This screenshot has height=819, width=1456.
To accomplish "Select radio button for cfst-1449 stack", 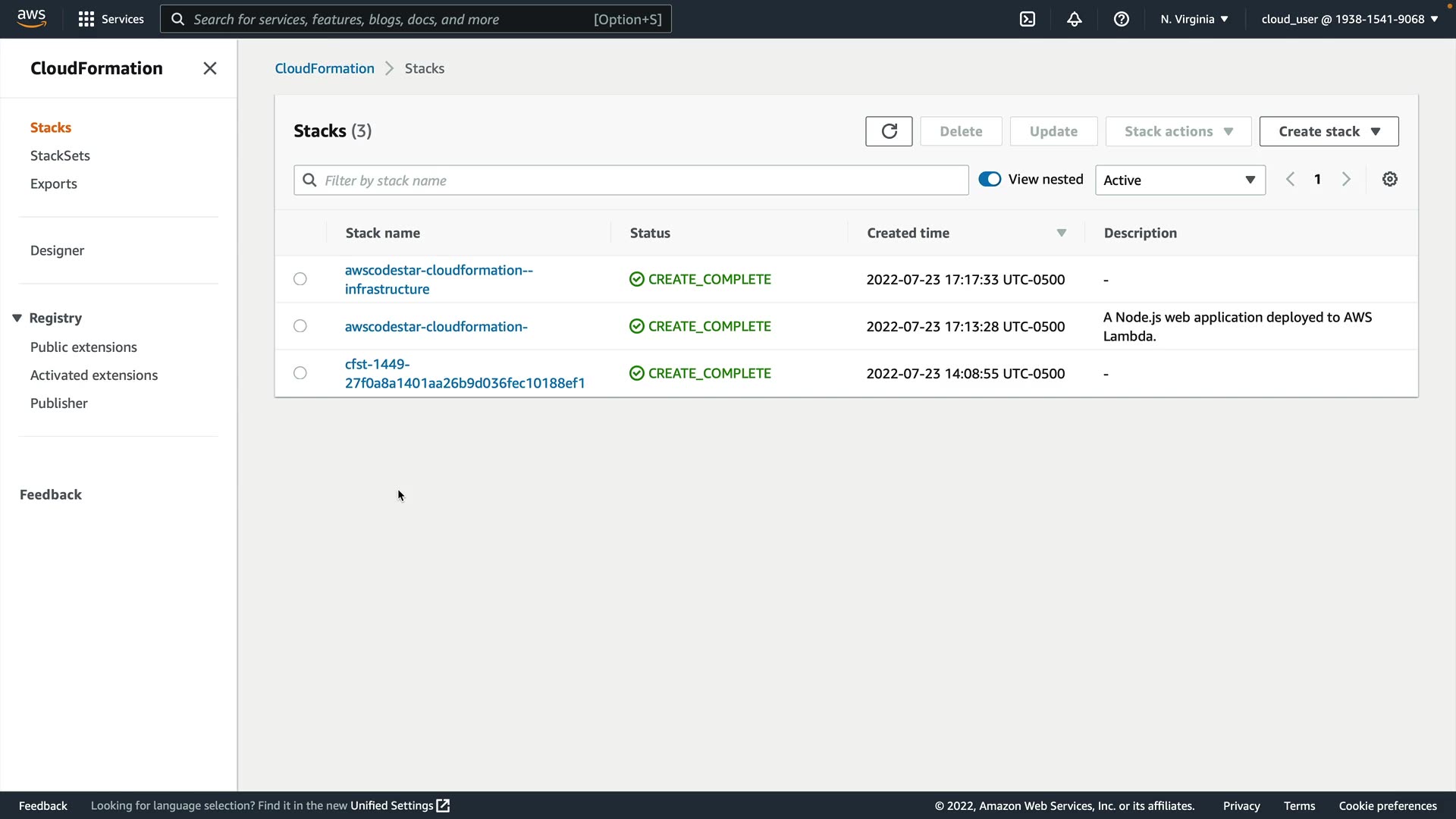I will [300, 373].
